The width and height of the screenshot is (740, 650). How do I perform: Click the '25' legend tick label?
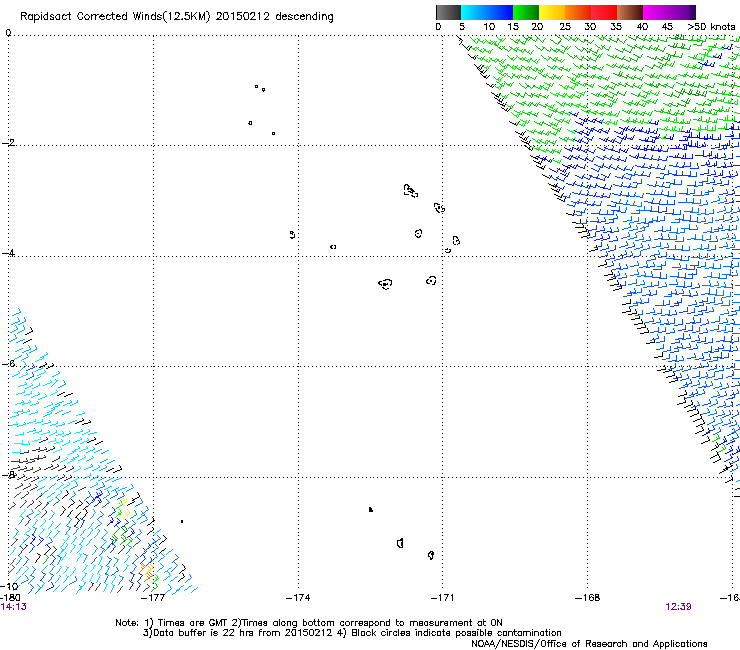(565, 27)
